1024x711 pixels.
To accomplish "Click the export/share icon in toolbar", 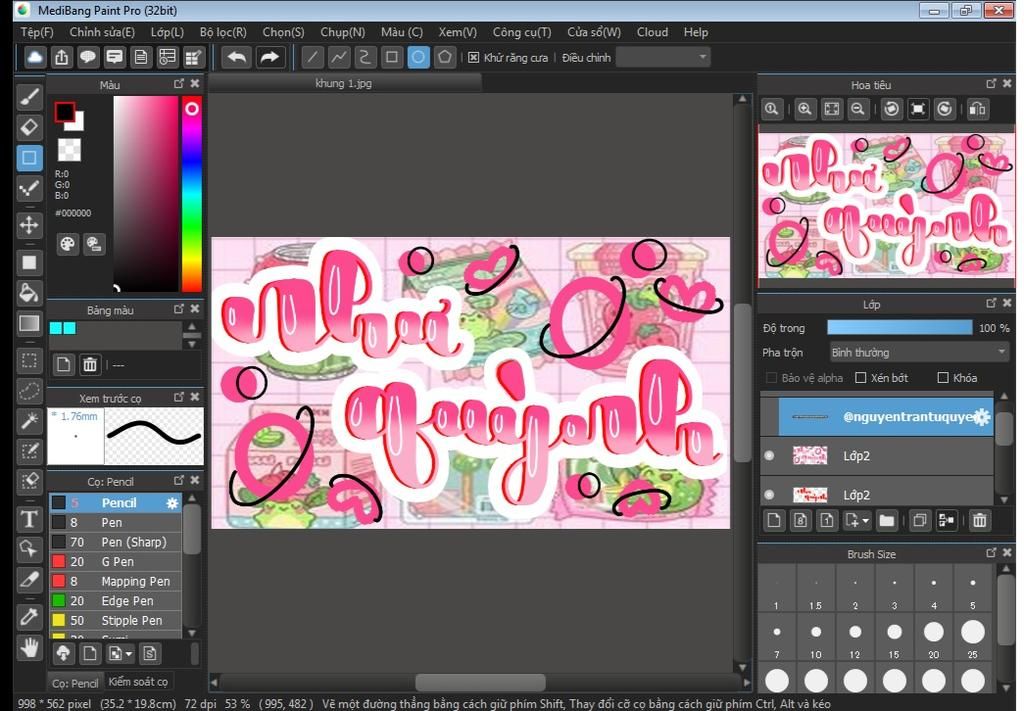I will (x=61, y=57).
